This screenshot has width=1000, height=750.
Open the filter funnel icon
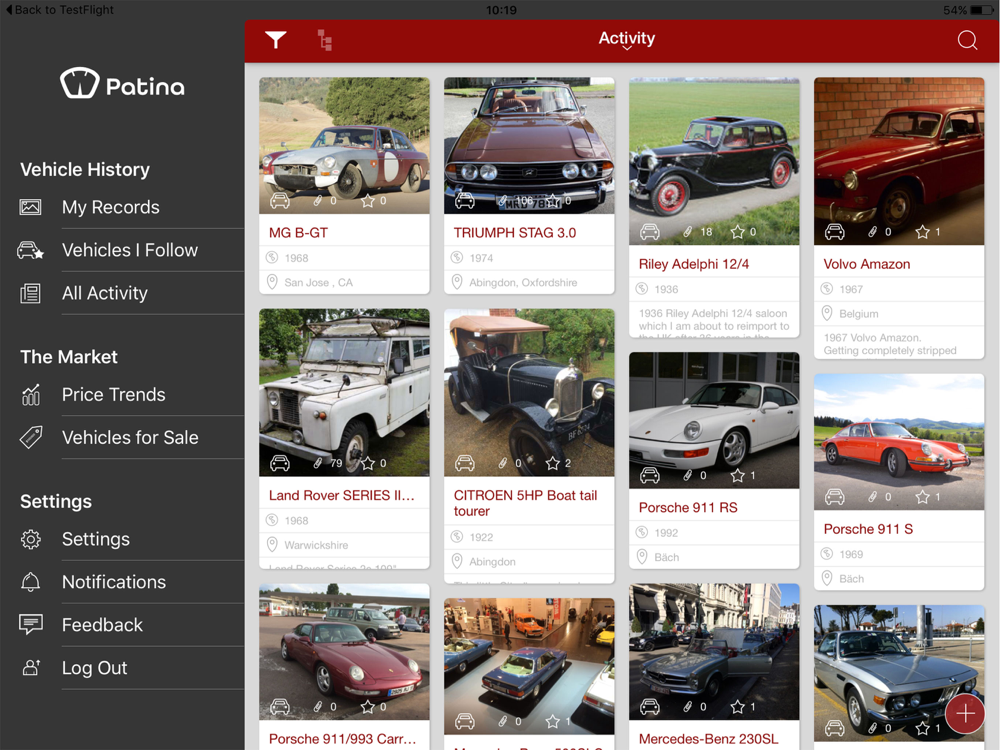(x=276, y=40)
